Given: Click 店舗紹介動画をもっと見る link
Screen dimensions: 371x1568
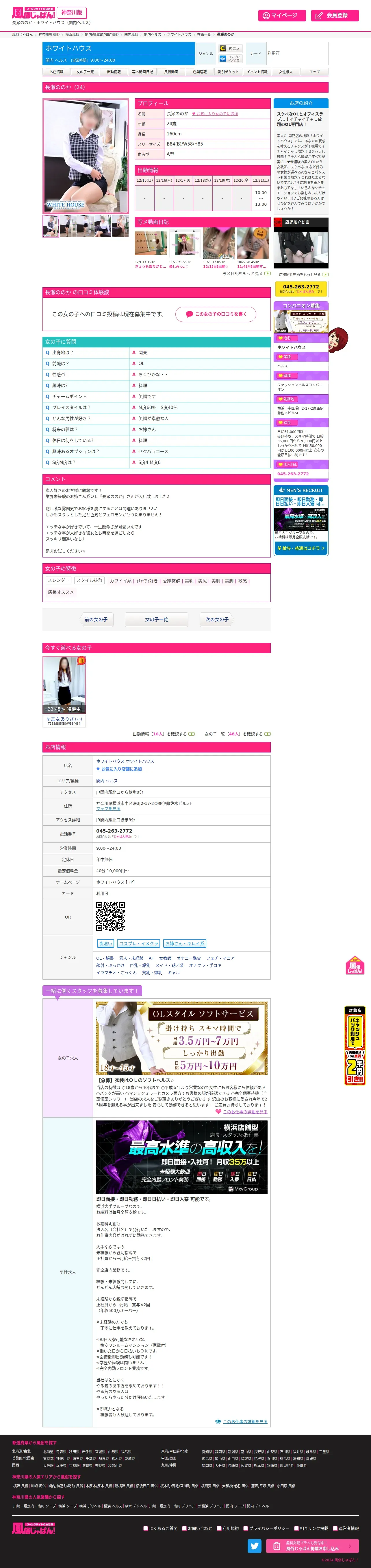Looking at the screenshot, I should (303, 275).
